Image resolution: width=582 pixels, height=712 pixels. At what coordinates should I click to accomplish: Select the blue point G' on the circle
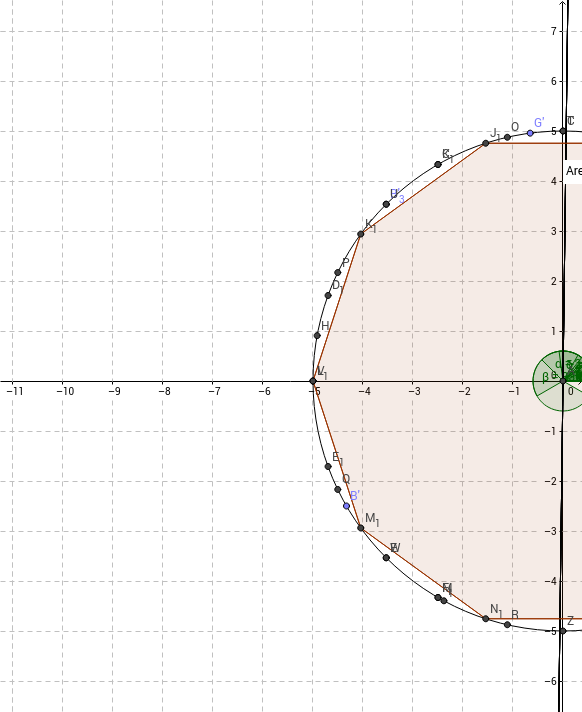[530, 133]
